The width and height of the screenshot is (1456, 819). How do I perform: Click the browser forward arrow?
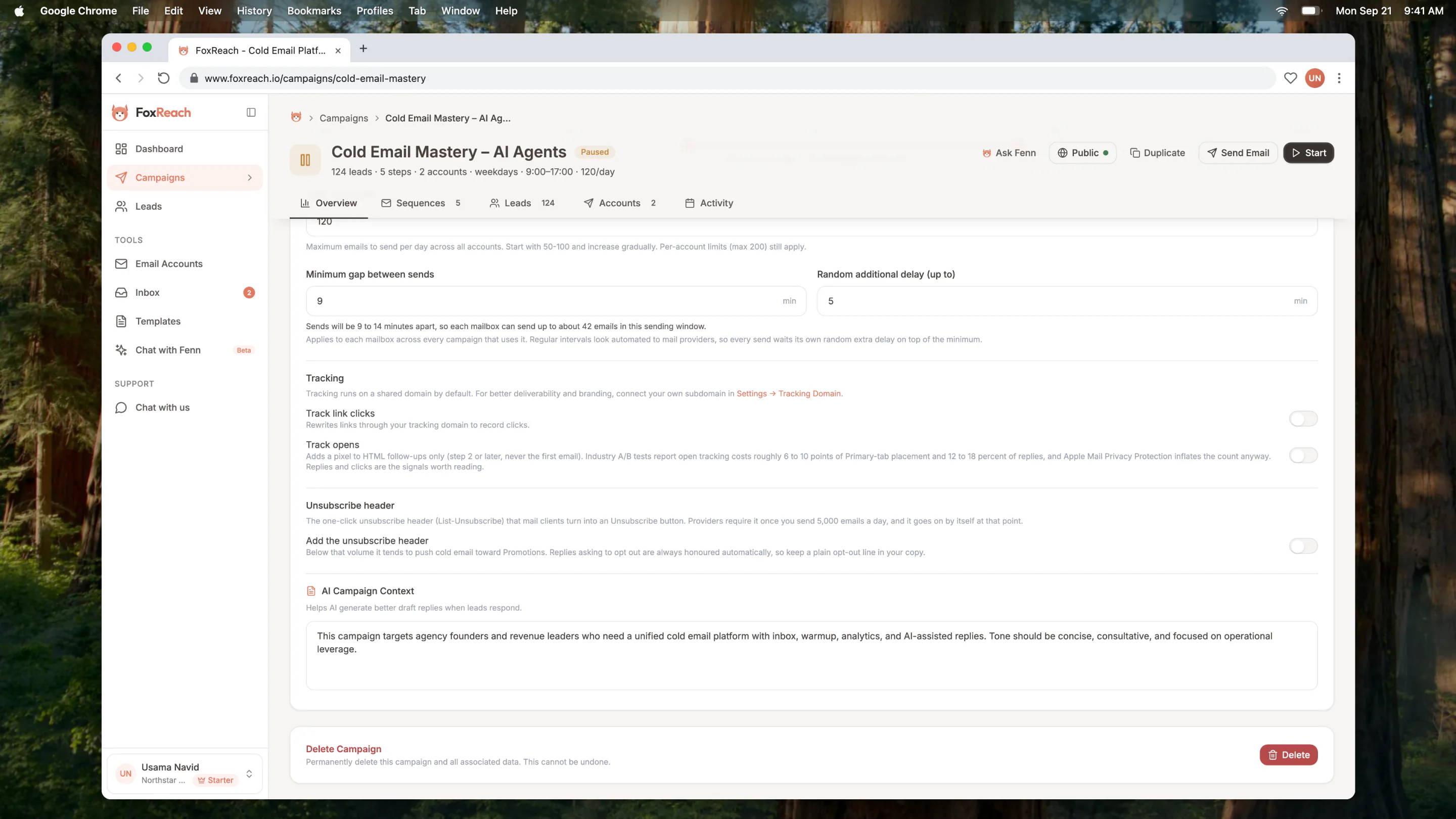click(141, 78)
